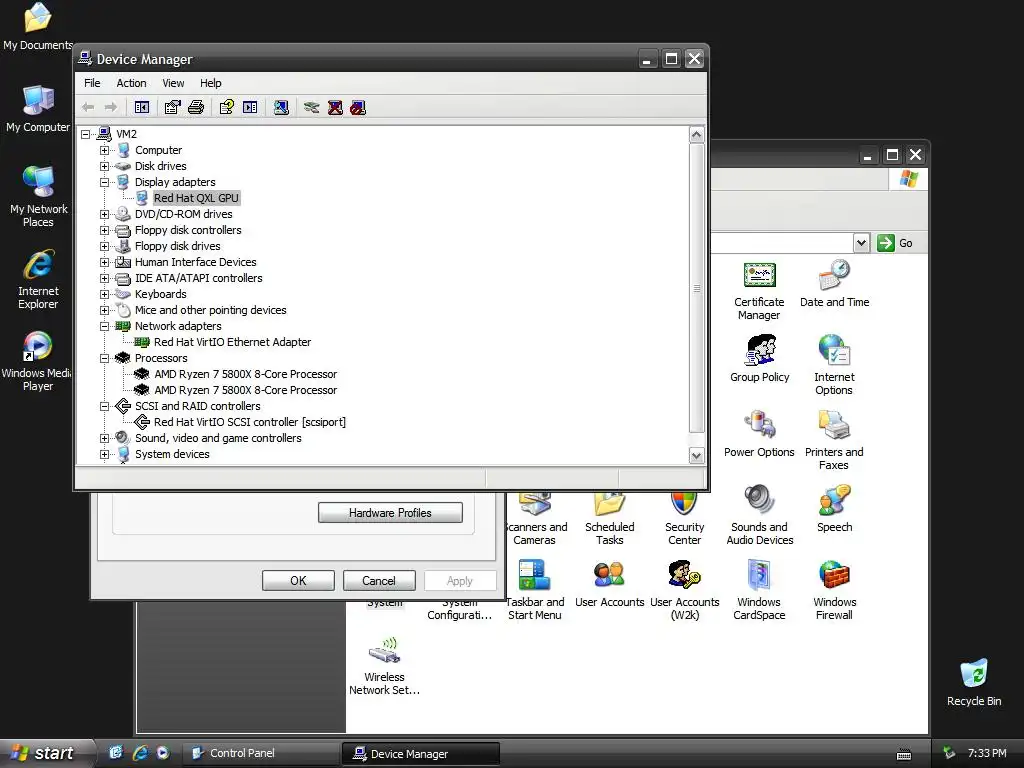Collapse the VM2 root node
The width and height of the screenshot is (1024, 768).
point(86,134)
